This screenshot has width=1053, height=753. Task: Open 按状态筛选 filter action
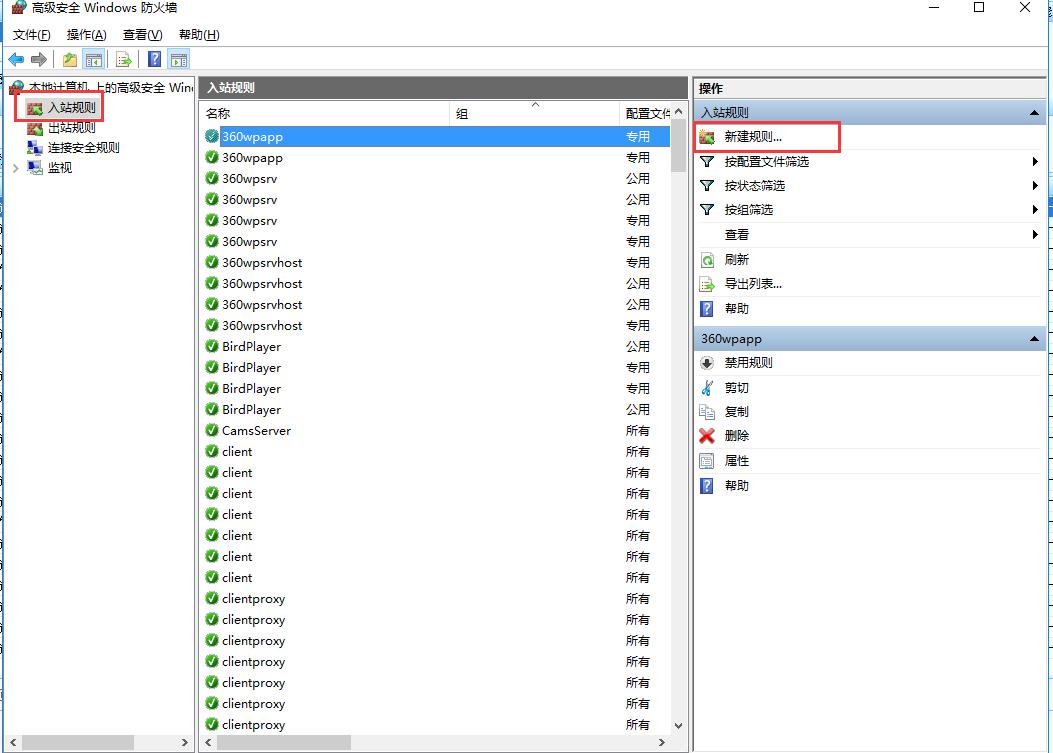(x=754, y=186)
